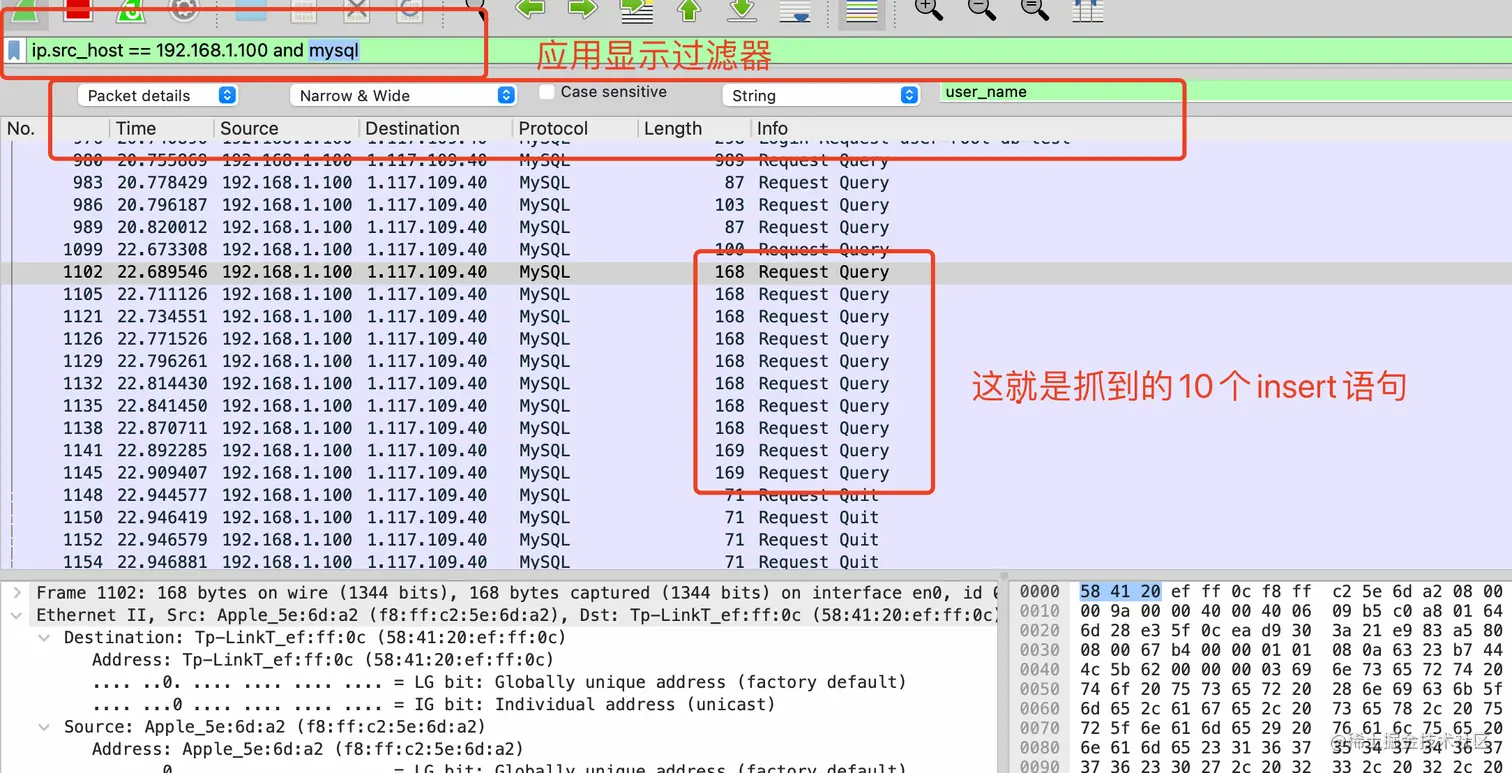This screenshot has width=1512, height=773.
Task: Select packet 1138 at time 22.870711
Action: (756, 428)
